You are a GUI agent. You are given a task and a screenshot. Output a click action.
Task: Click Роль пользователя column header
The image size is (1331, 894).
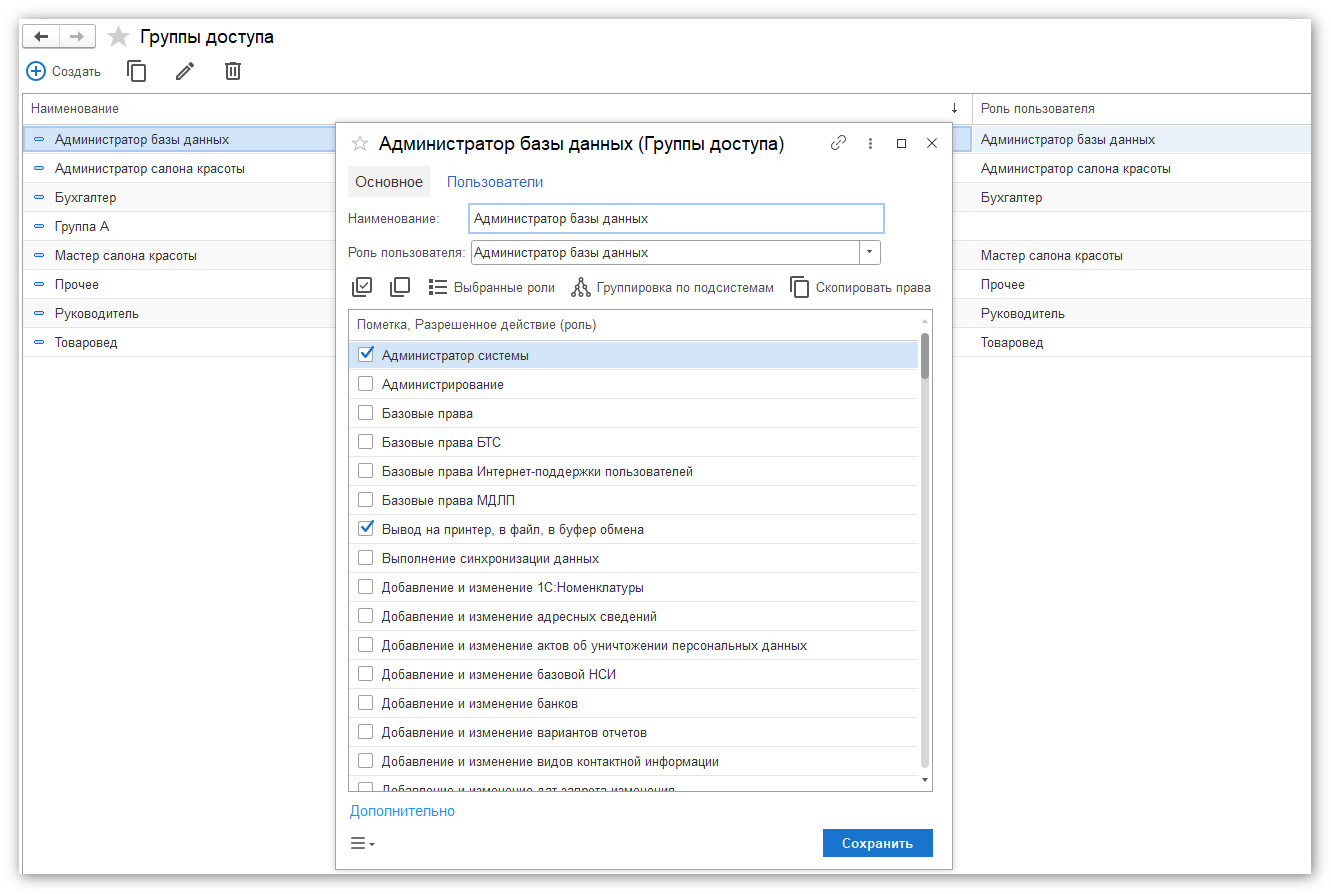1141,108
